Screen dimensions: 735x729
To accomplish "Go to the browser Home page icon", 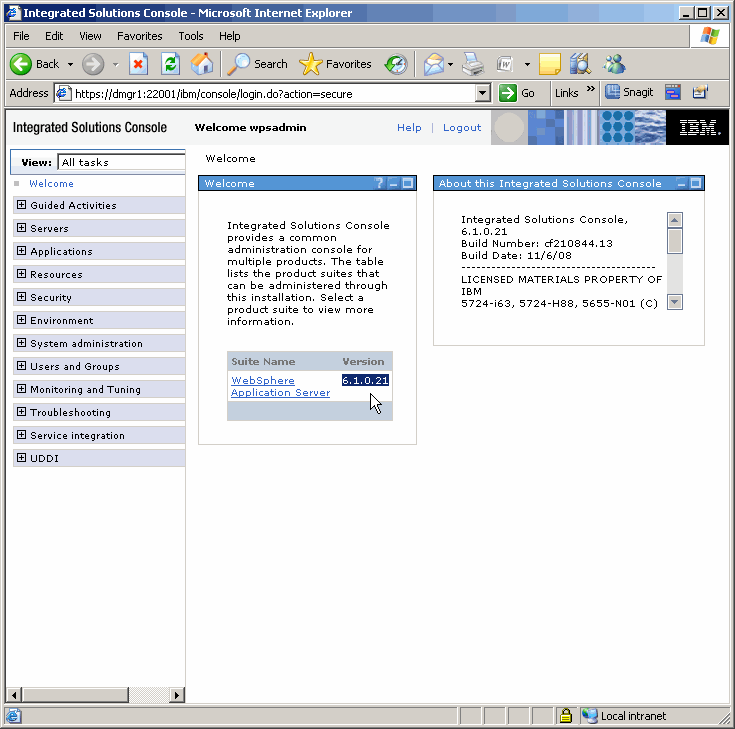I will pos(202,64).
